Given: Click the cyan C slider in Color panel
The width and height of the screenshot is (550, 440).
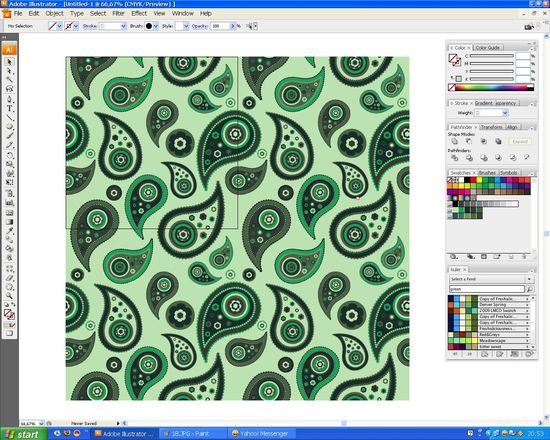Looking at the screenshot, I should click(492, 56).
